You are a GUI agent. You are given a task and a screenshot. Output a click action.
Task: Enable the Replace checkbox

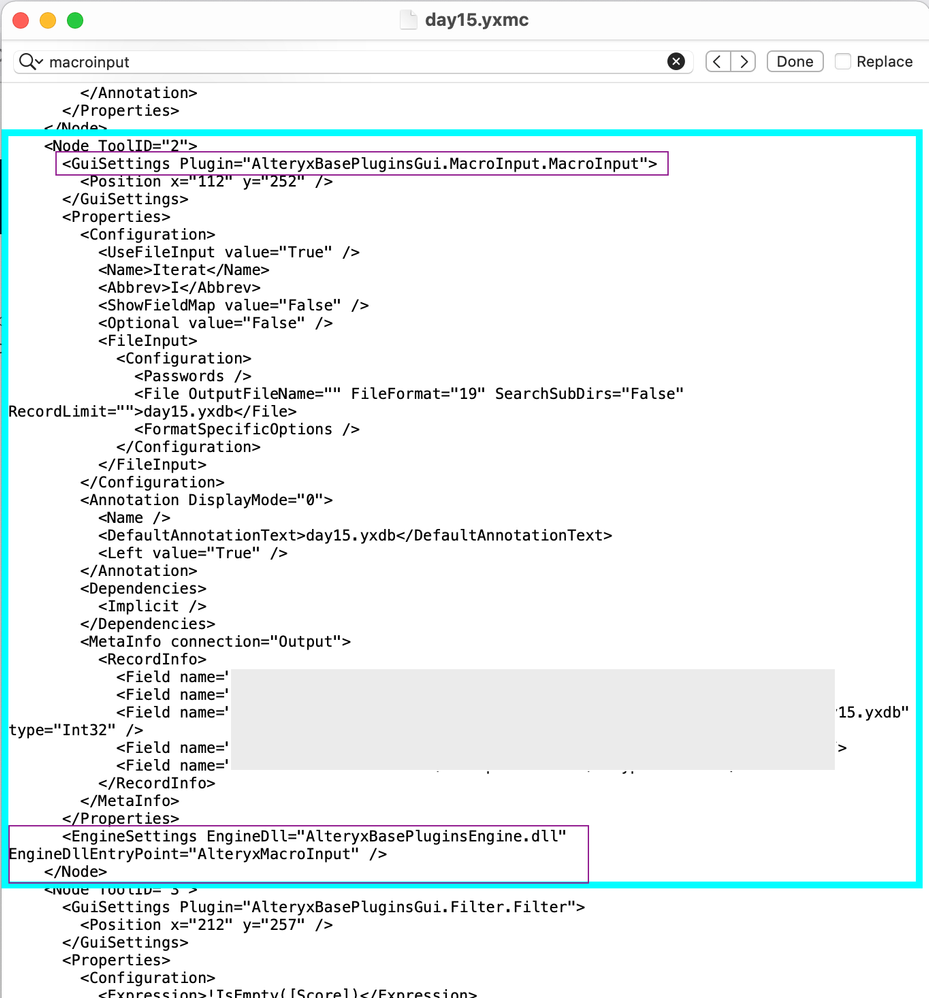coord(843,61)
